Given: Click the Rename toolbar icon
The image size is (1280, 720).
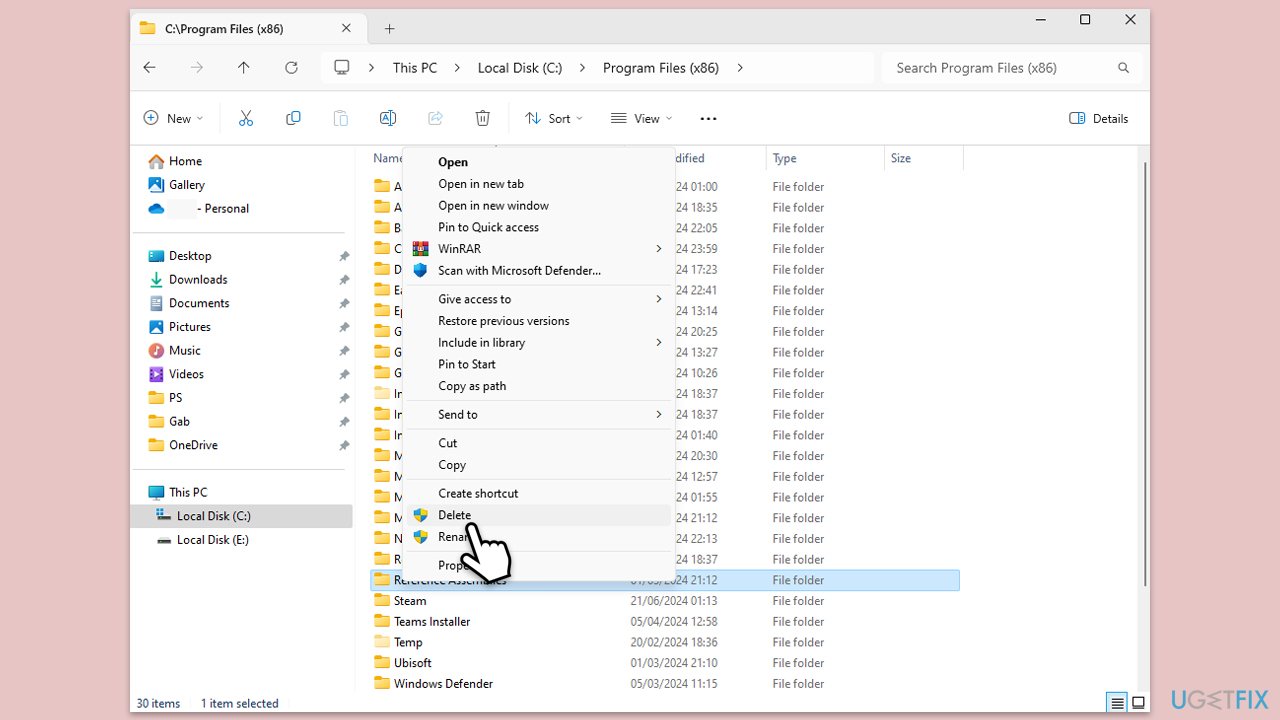Looking at the screenshot, I should click(x=388, y=118).
